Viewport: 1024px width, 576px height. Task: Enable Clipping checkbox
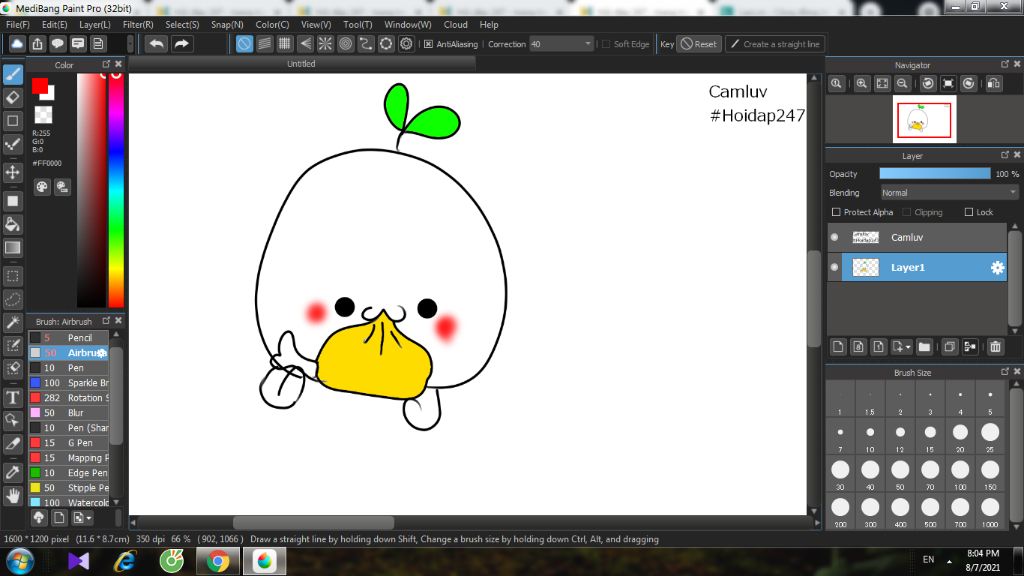click(x=906, y=212)
